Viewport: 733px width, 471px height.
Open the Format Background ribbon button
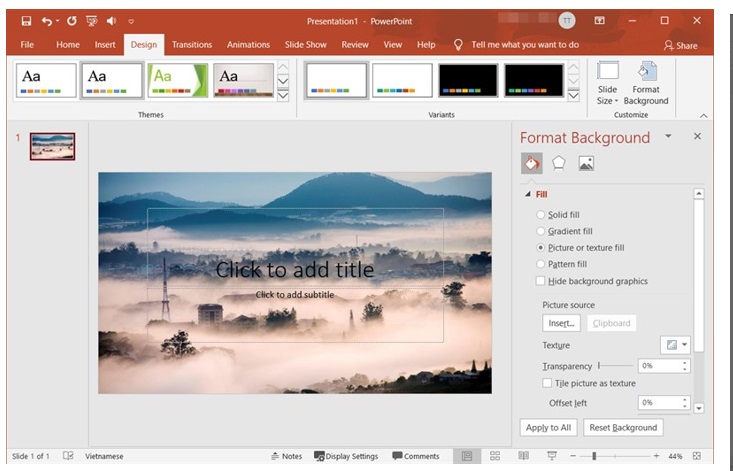click(x=646, y=82)
